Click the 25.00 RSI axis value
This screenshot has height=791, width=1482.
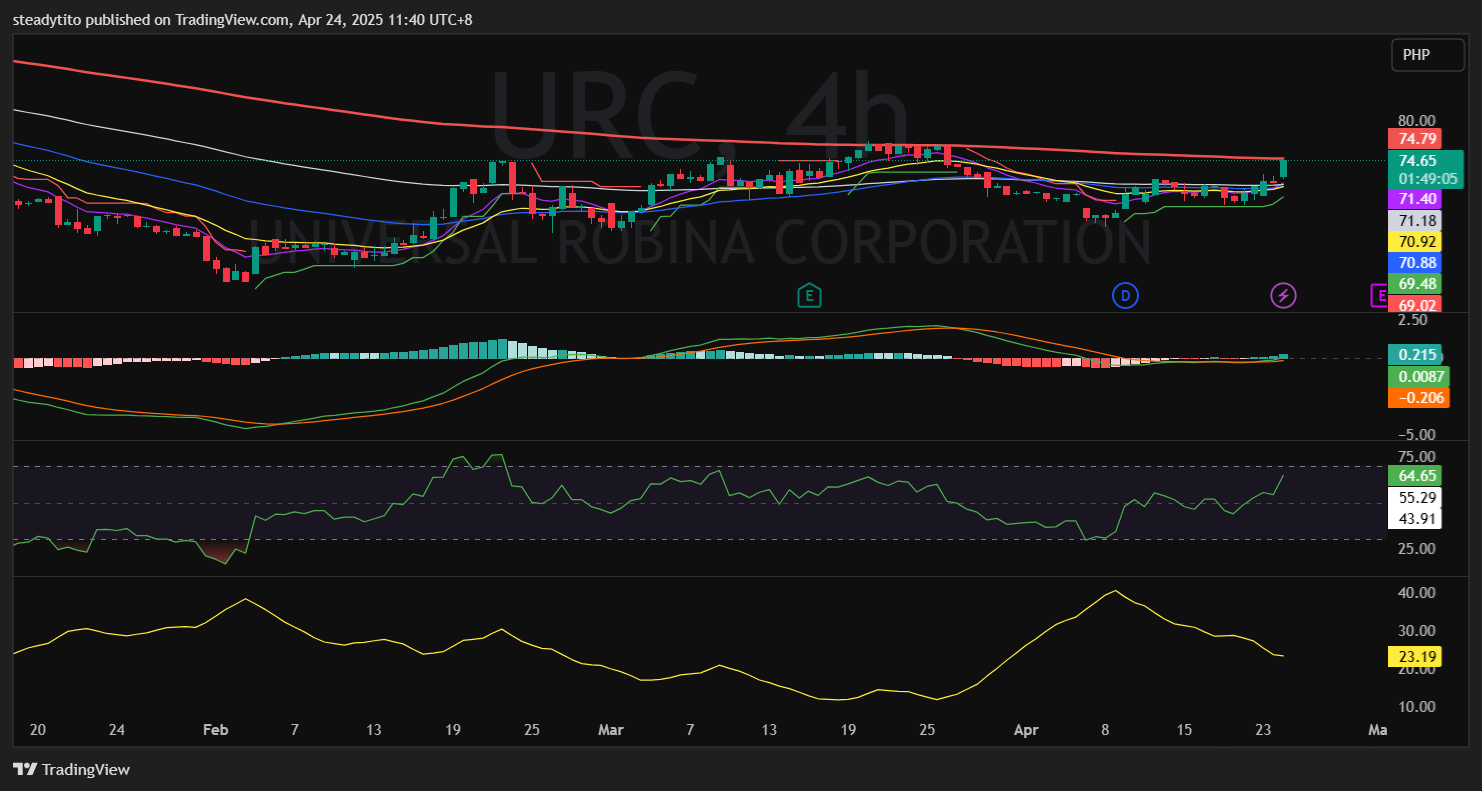click(x=1417, y=548)
